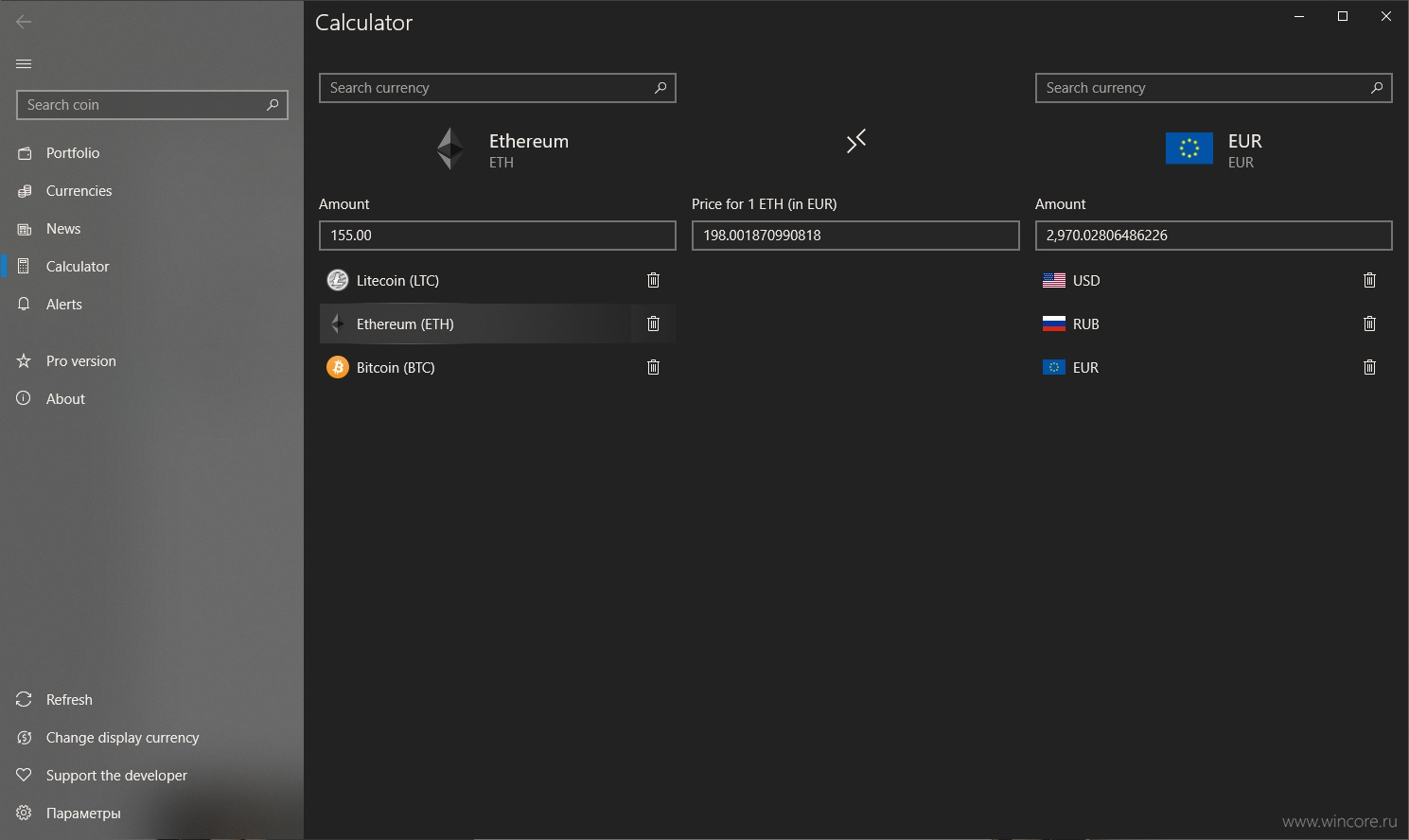Image resolution: width=1409 pixels, height=840 pixels.
Task: Click left Search currency magnifier icon
Action: click(x=660, y=88)
